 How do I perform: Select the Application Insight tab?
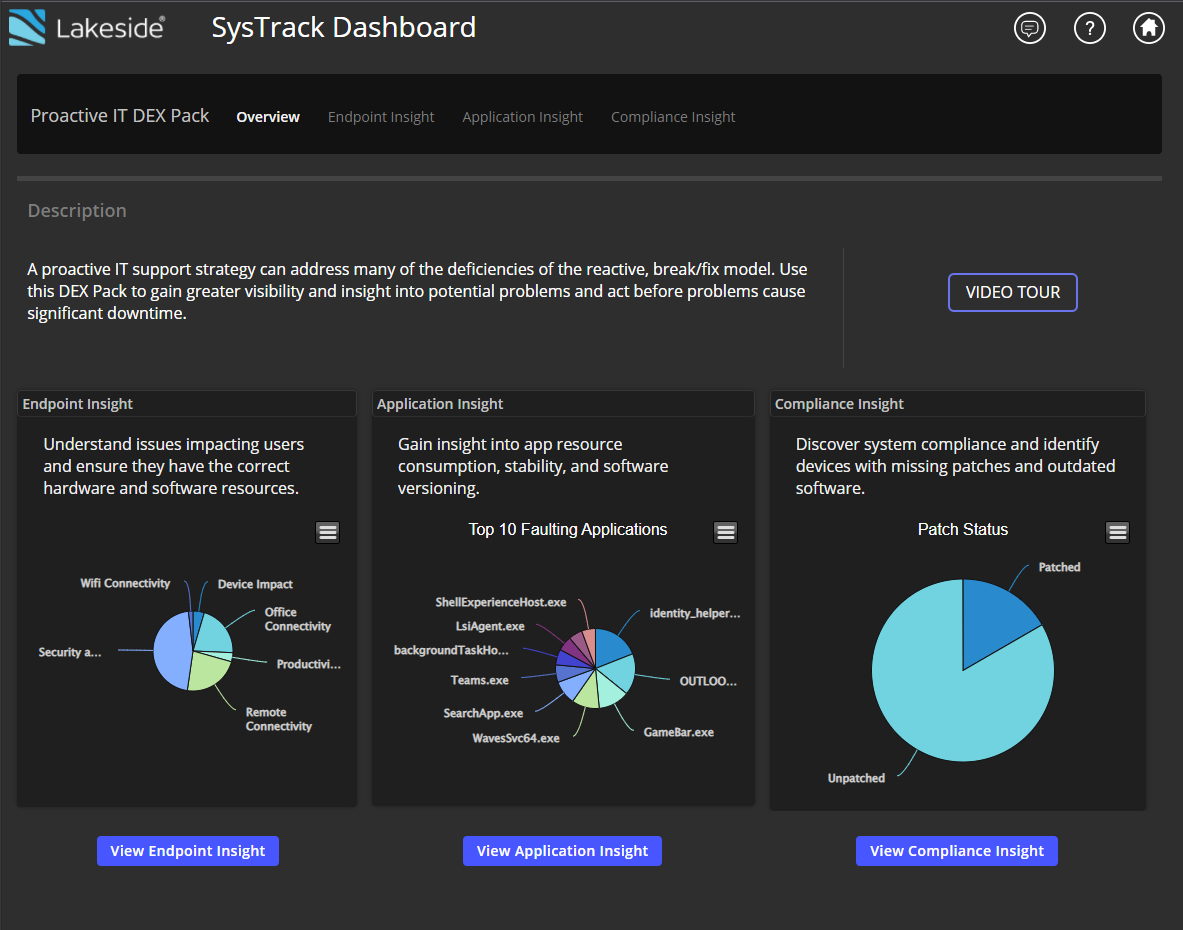pyautogui.click(x=522, y=117)
